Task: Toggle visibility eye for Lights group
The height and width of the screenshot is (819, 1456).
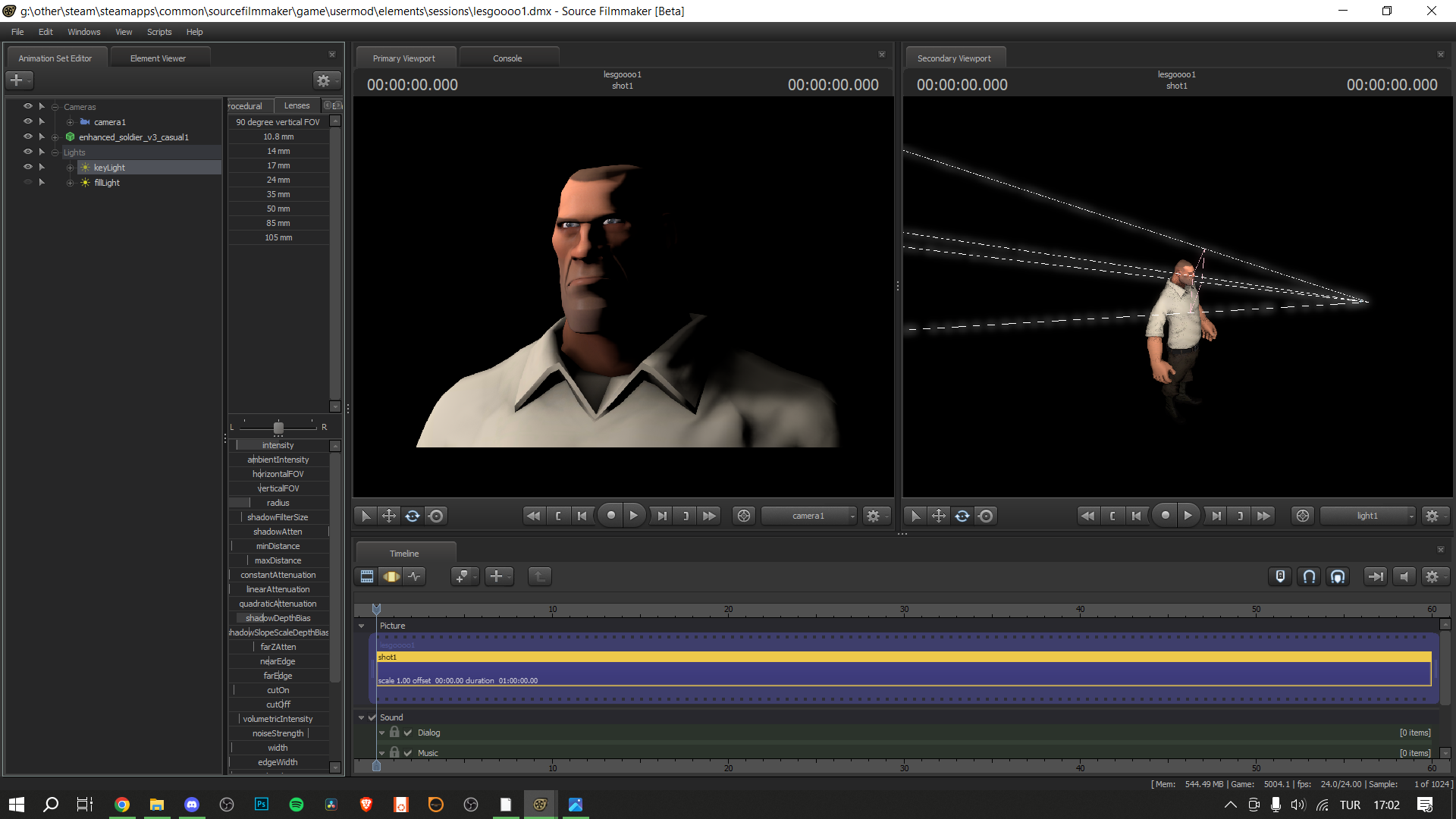Action: click(28, 152)
